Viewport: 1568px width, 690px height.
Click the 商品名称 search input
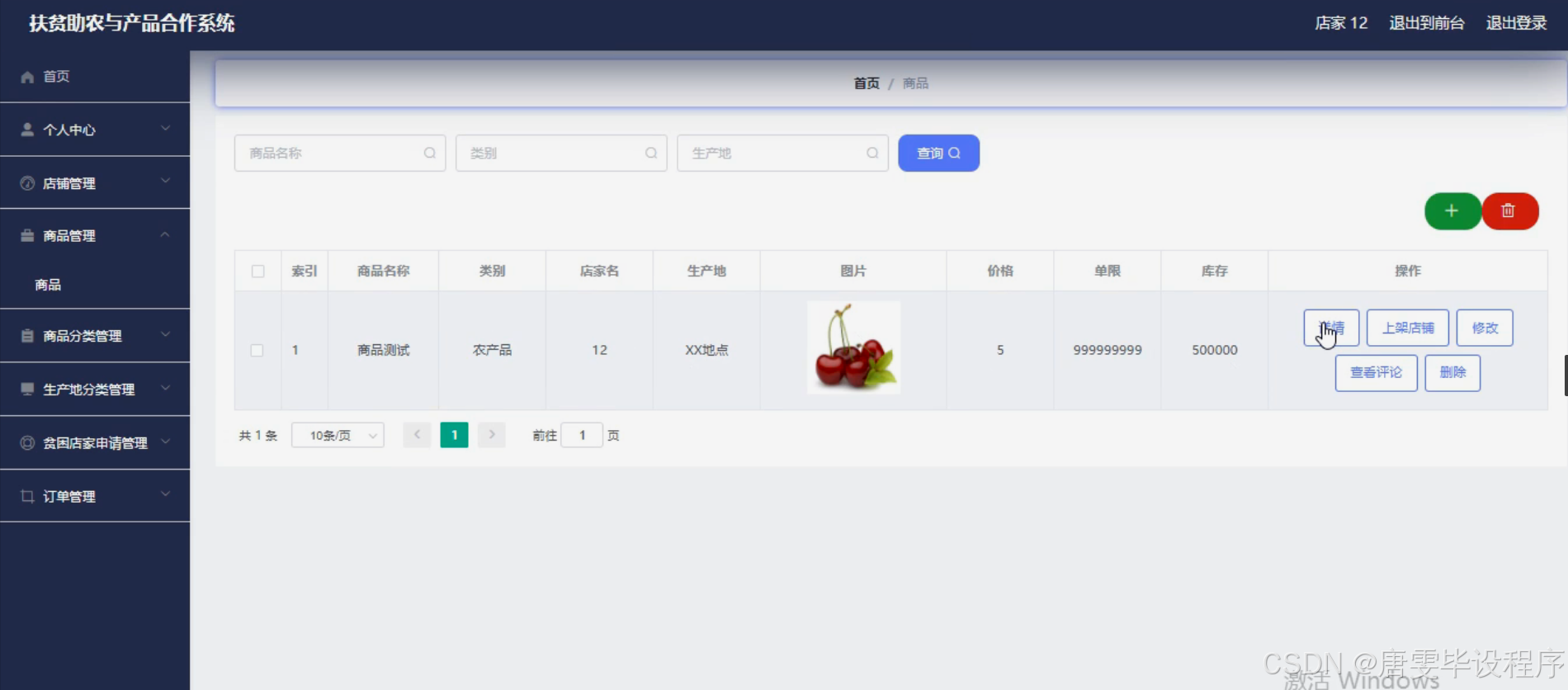(x=340, y=153)
